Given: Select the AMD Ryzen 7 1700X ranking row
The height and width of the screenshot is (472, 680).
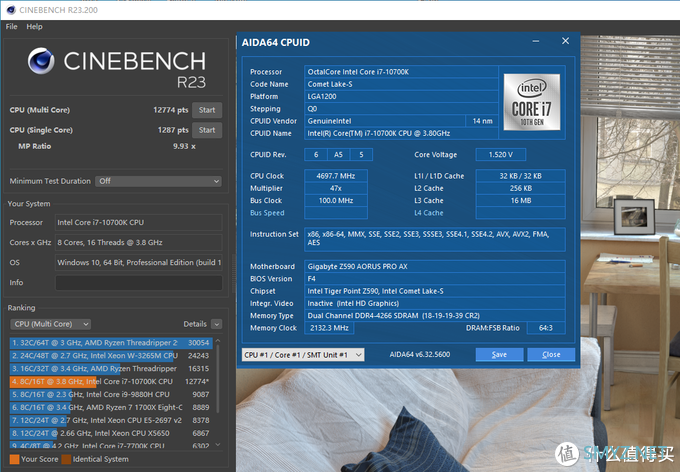Looking at the screenshot, I should click(111, 407).
